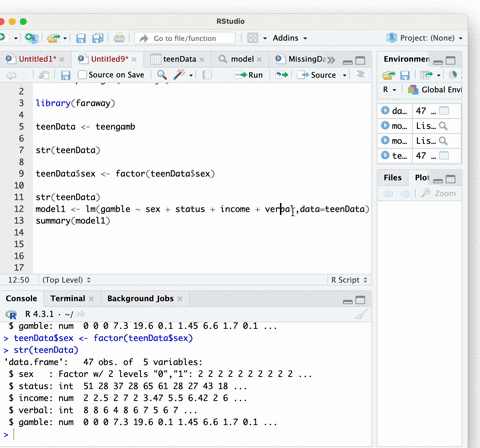Save all open documents icon

pyautogui.click(x=98, y=38)
